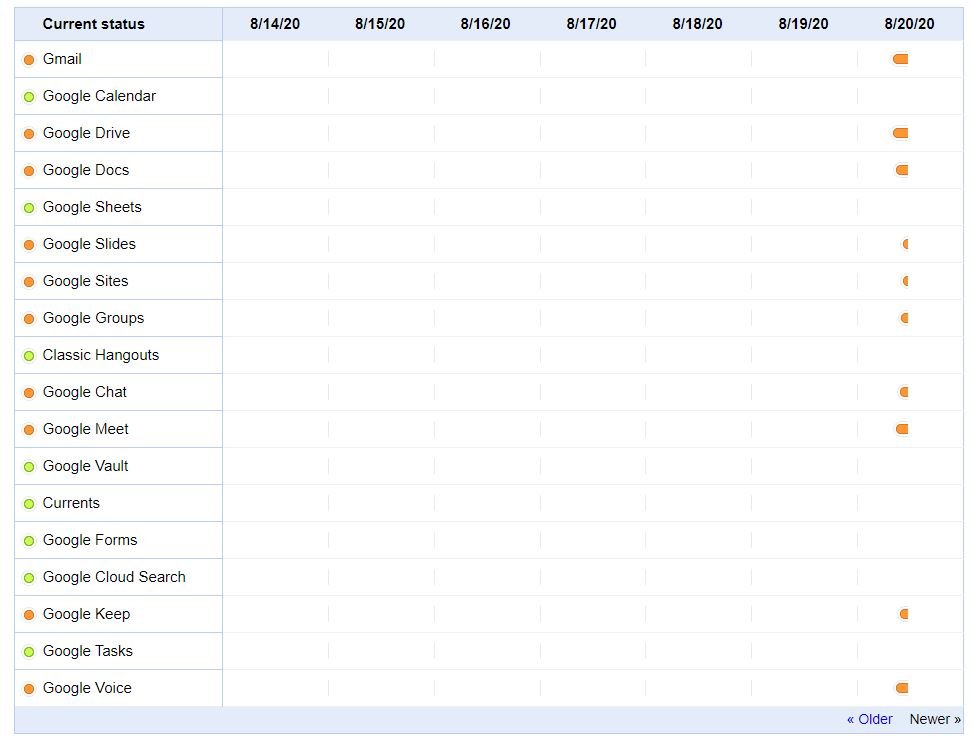Viewport: 973px width, 743px height.
Task: Open the Google Keep 8/20/20 incident marker
Action: point(904,614)
